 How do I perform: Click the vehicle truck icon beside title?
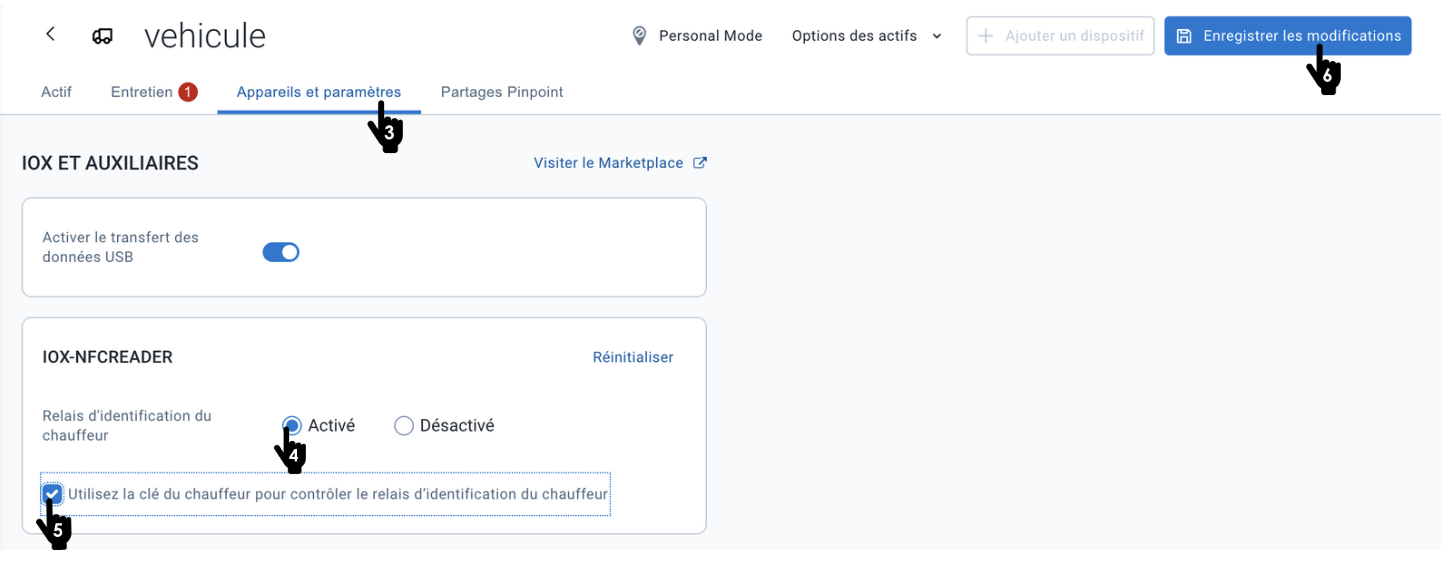[102, 36]
